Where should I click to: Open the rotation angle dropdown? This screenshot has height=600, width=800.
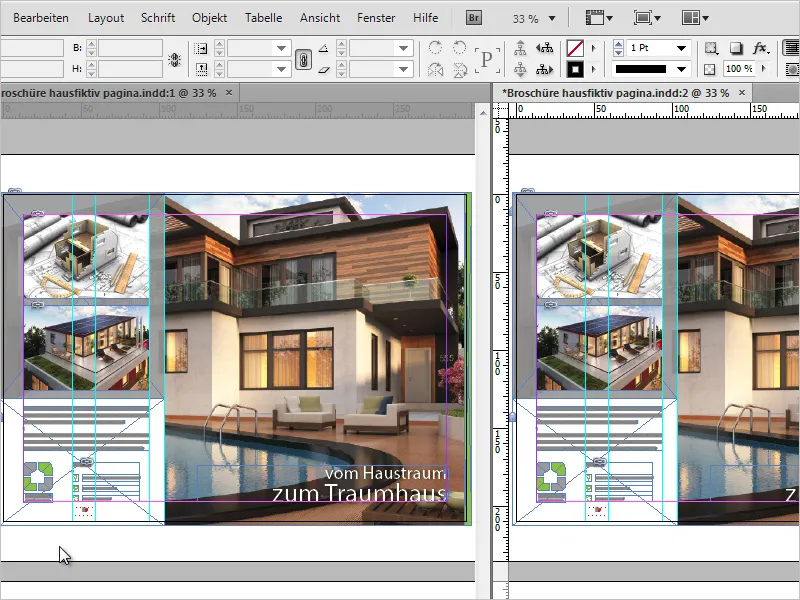(404, 48)
